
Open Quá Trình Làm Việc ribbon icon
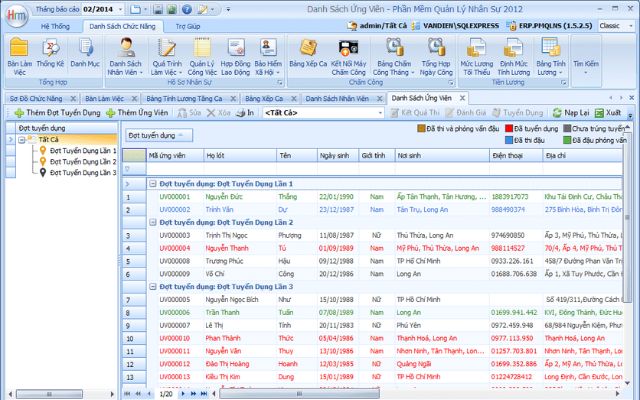(x=167, y=56)
